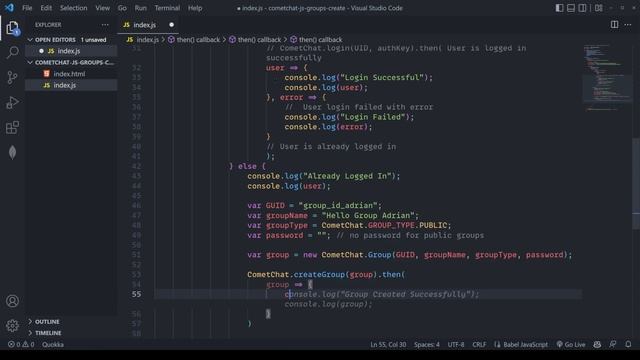Open the Run and Debug view
This screenshot has height=360, width=640.
(13, 102)
